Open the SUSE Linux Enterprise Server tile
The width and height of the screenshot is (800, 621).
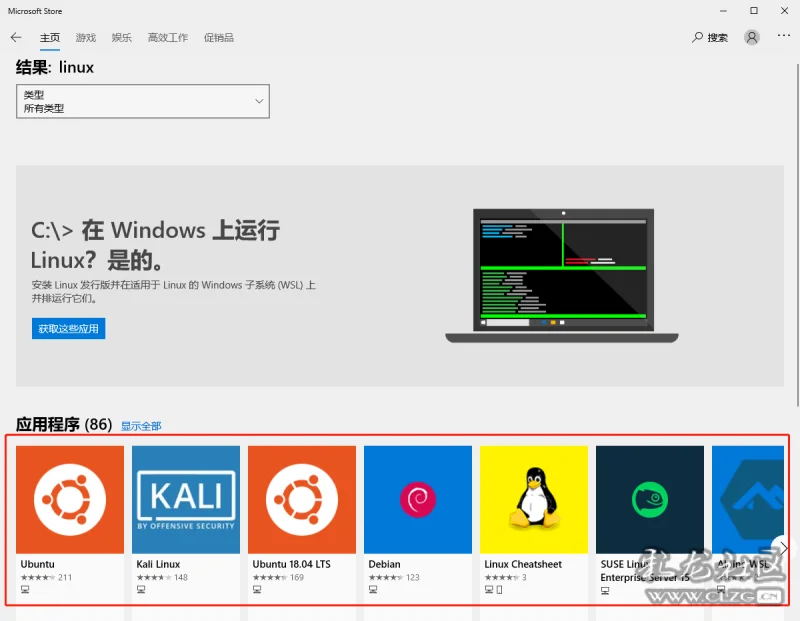pyautogui.click(x=649, y=500)
